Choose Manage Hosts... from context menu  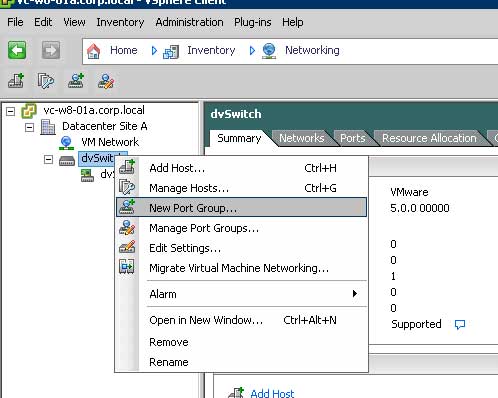click(x=242, y=188)
